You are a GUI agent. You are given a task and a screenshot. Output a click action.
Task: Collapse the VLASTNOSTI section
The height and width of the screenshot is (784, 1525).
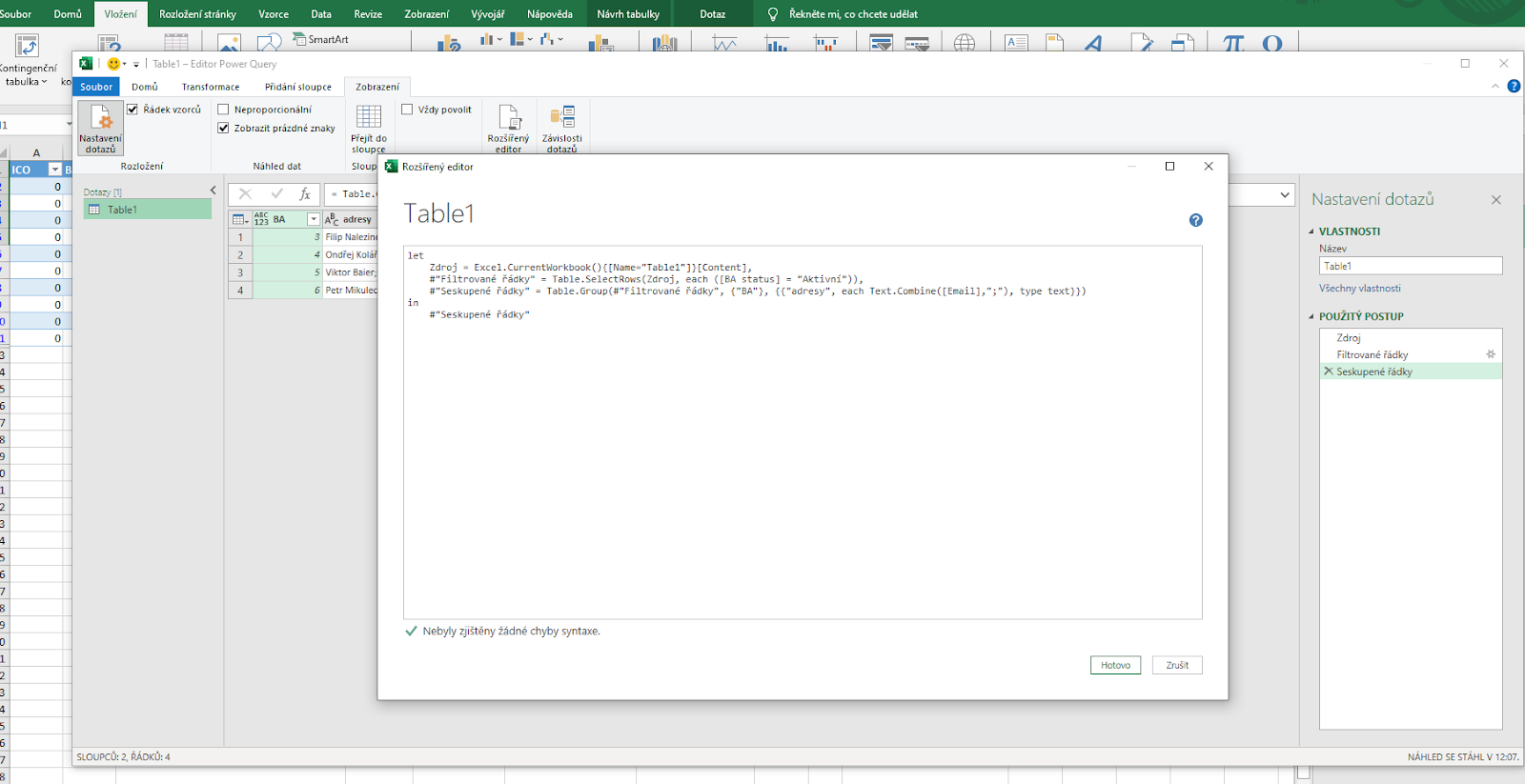tap(1311, 231)
